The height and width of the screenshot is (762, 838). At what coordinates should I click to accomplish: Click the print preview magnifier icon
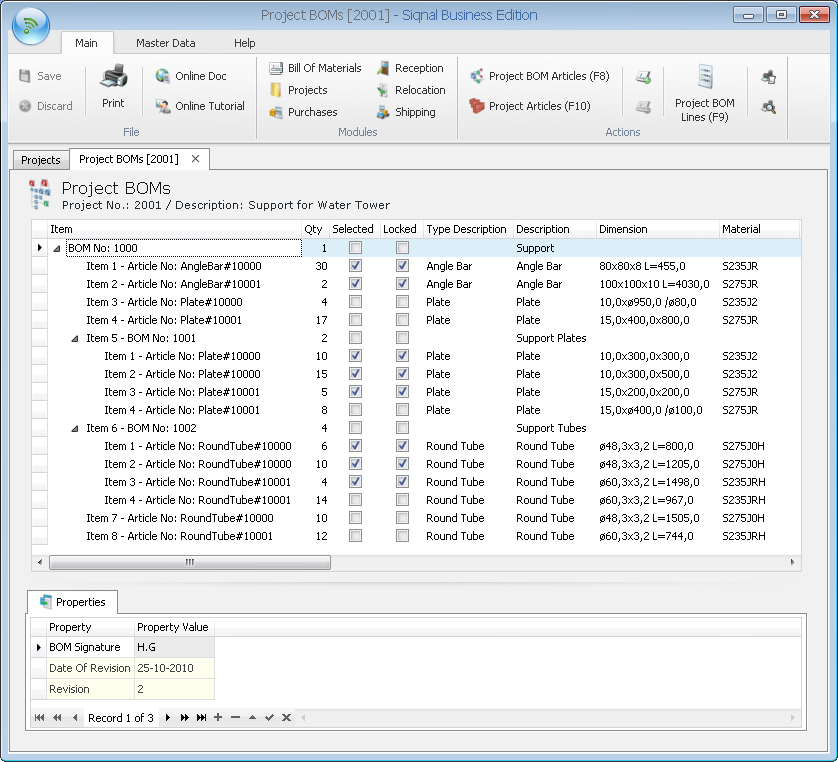(768, 106)
